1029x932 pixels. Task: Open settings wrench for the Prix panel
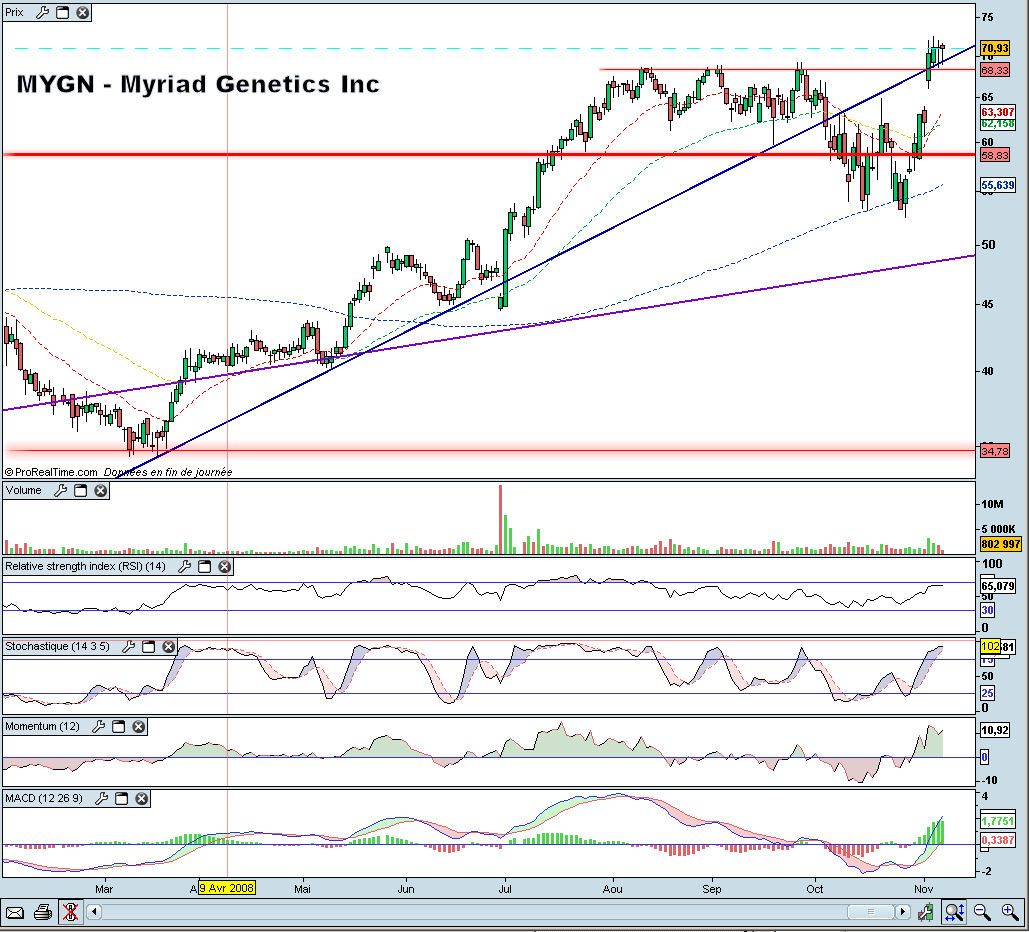[43, 12]
